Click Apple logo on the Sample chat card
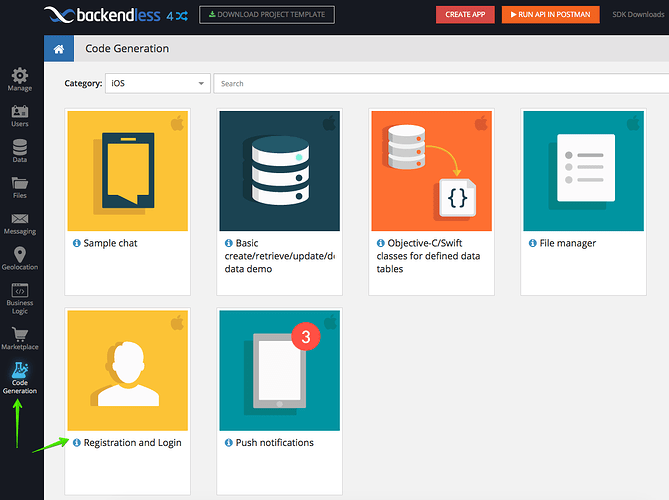The width and height of the screenshot is (669, 500). pyautogui.click(x=177, y=123)
